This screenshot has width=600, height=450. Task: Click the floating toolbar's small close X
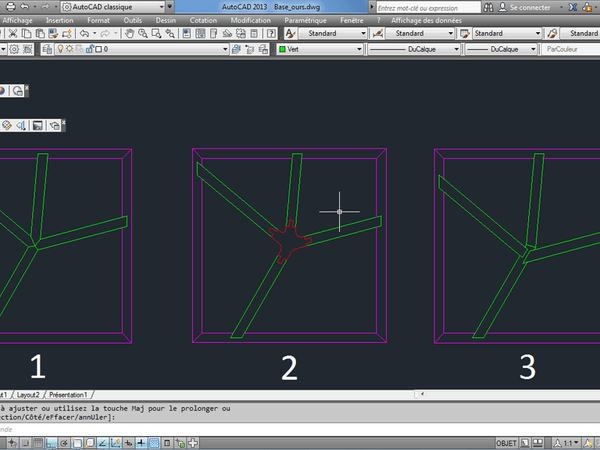tap(28, 86)
